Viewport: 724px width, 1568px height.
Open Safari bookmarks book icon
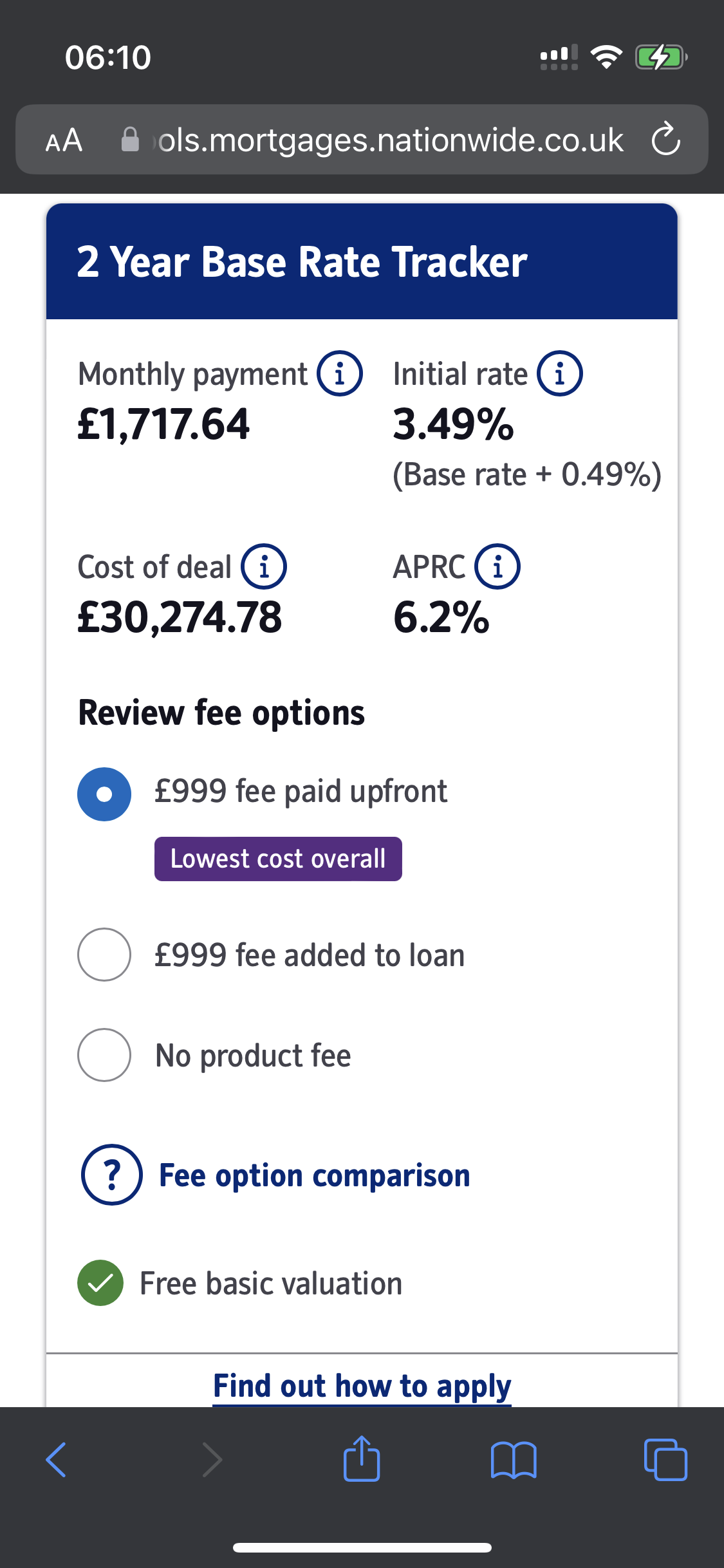click(513, 1459)
